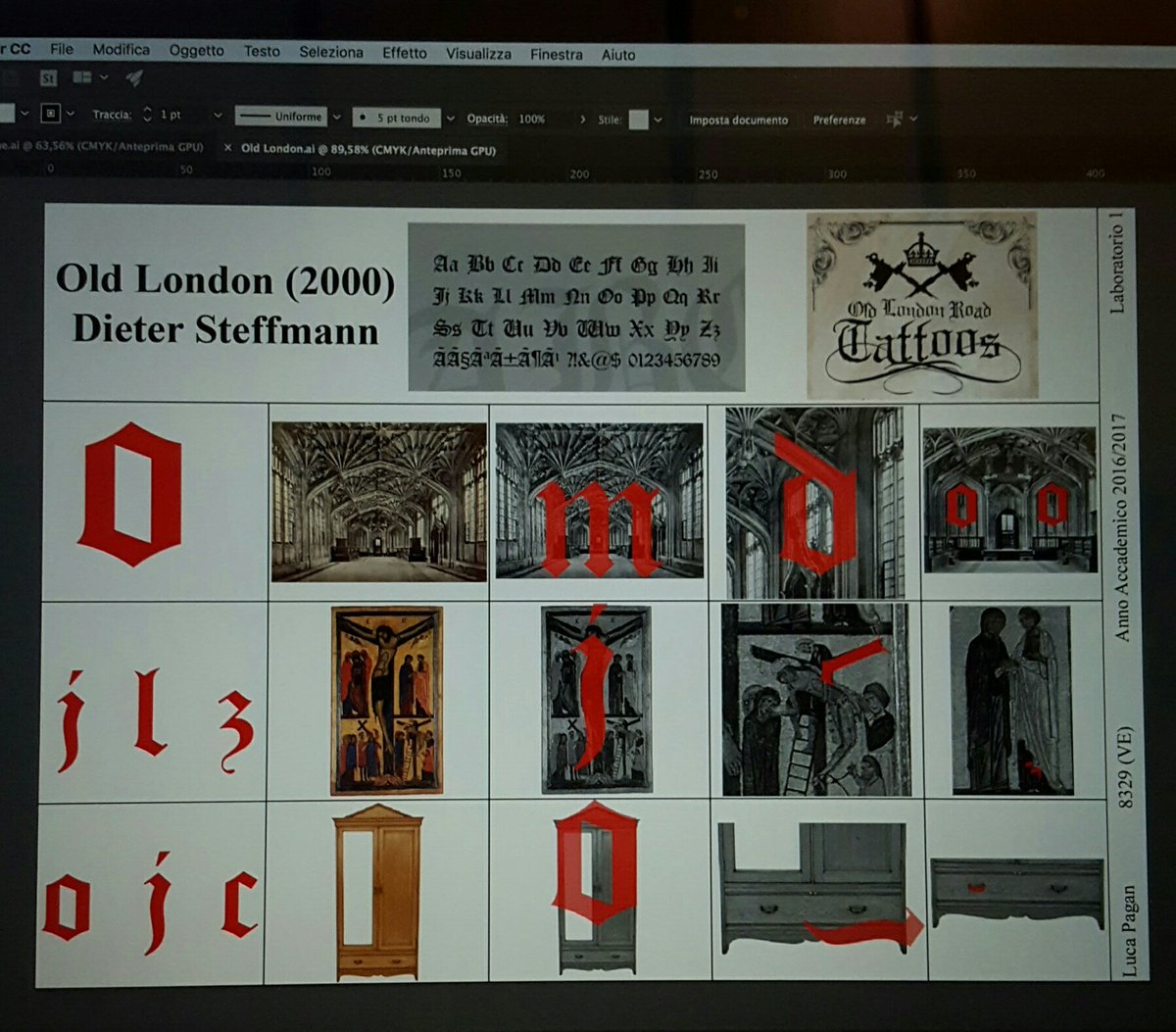Switch to the Old London.ai tab
1176x1032 pixels.
coord(368,150)
